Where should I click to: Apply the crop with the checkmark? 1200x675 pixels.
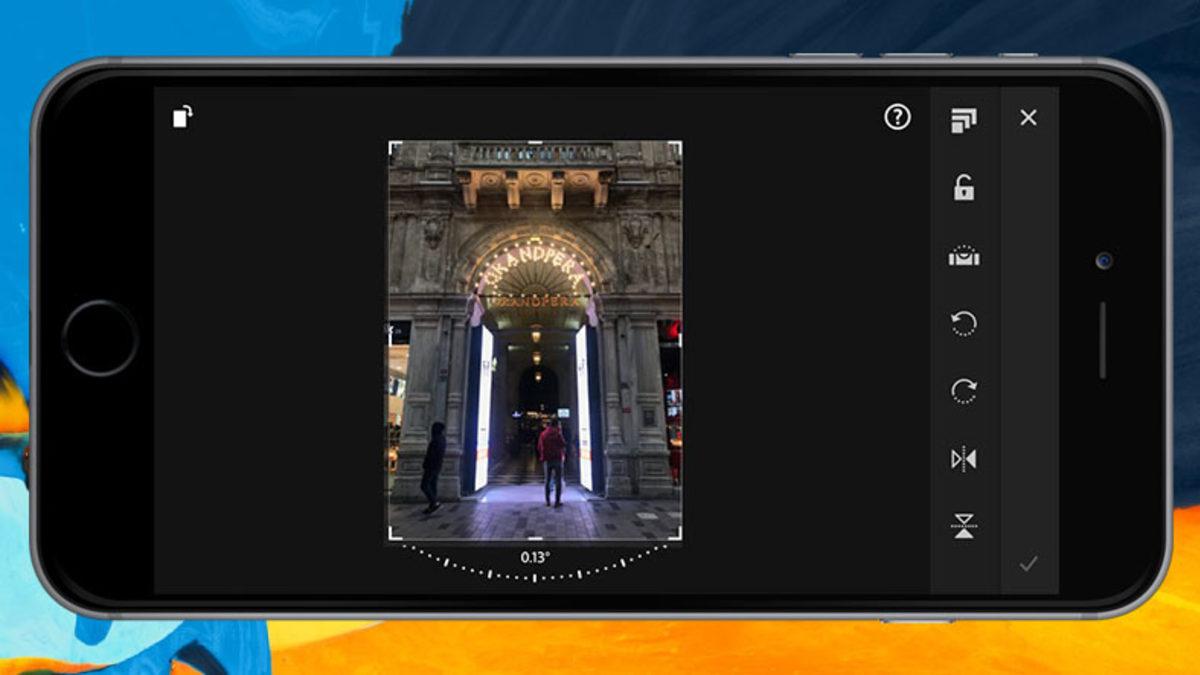pyautogui.click(x=1030, y=562)
